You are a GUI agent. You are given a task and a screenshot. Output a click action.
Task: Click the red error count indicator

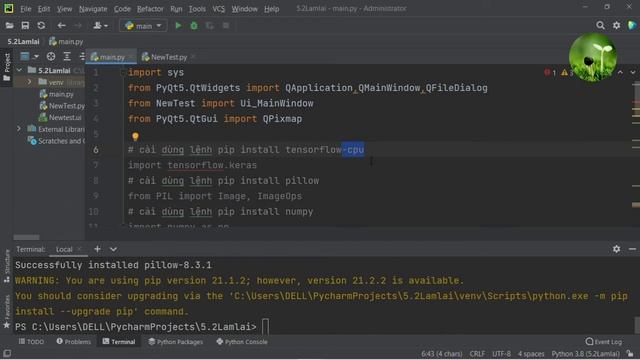550,73
